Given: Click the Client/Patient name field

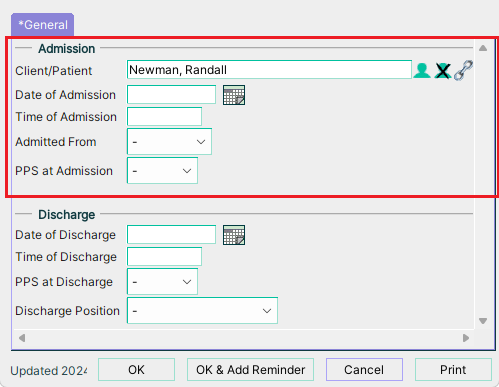Looking at the screenshot, I should click(x=269, y=70).
